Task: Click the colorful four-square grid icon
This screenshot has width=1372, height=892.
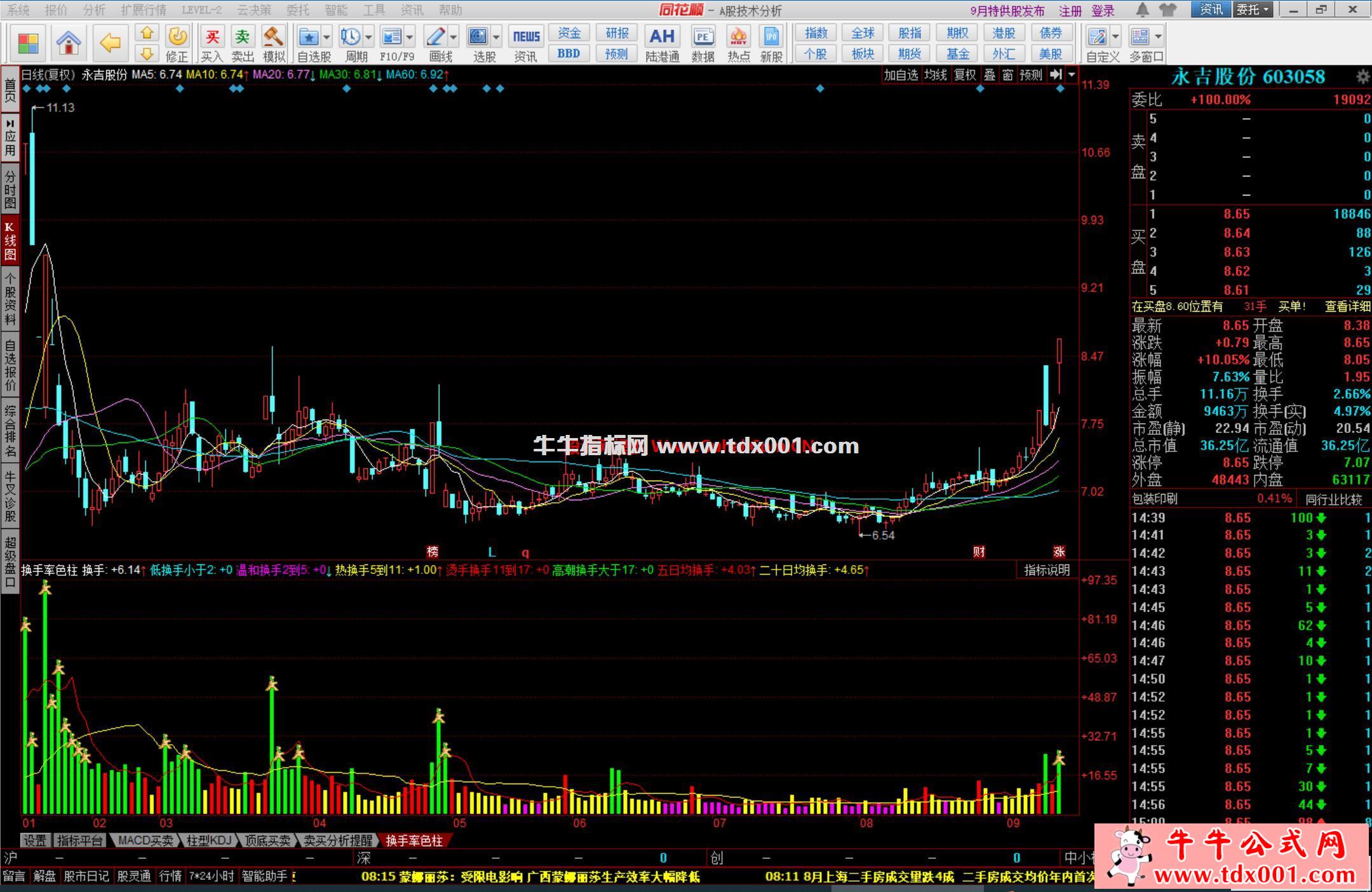Action: (x=28, y=43)
